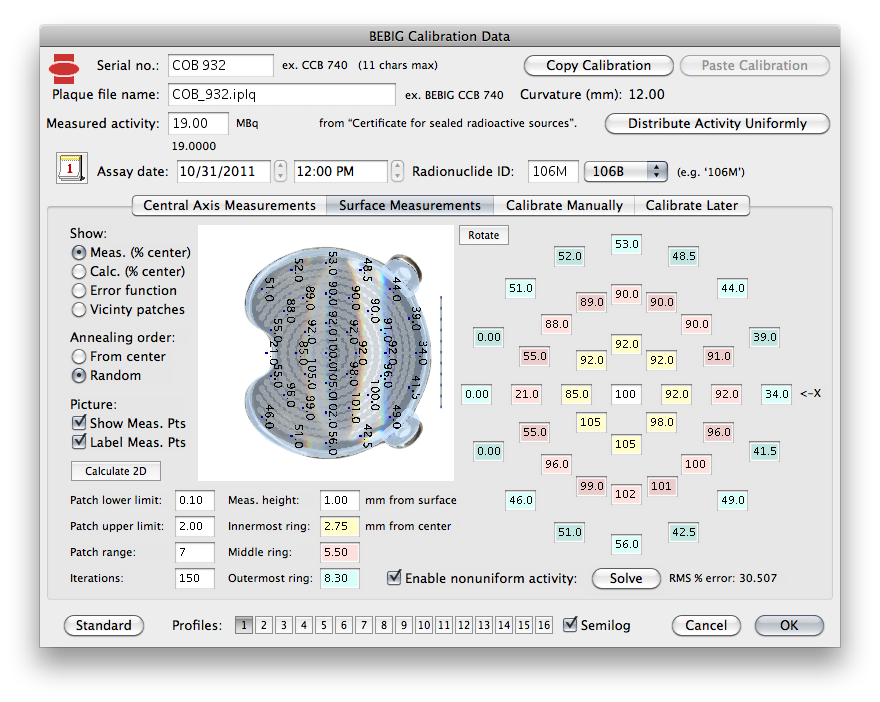Viewport: 880px width, 702px height.
Task: Select profile number 1
Action: click(244, 625)
